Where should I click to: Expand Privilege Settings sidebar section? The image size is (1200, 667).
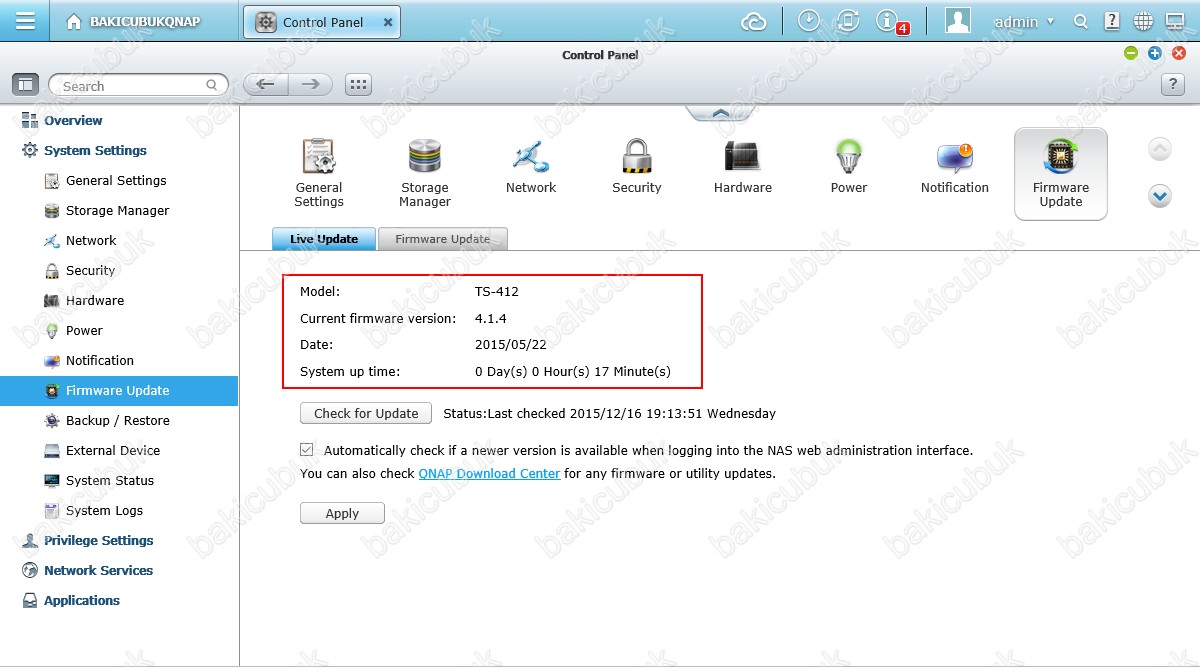click(98, 540)
